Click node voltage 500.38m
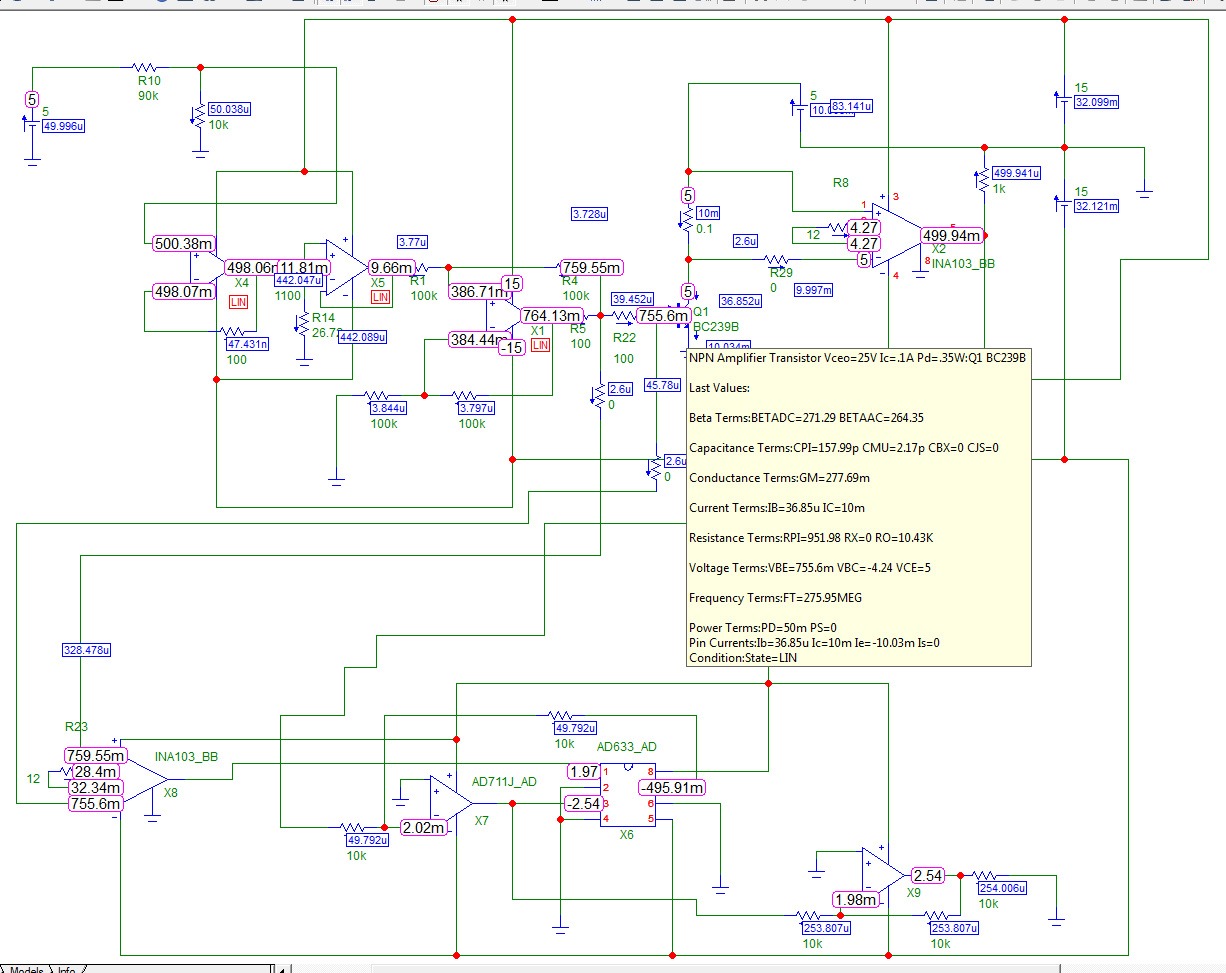Viewport: 1226px width, 973px height. tap(184, 243)
